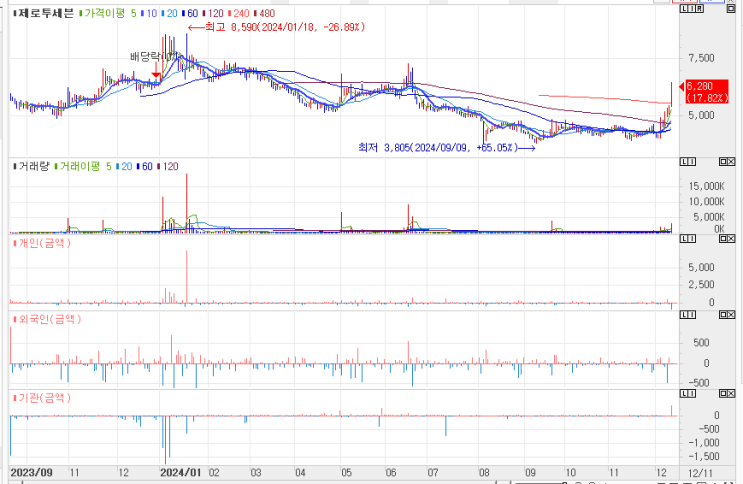Select the 외국인(금액) indicator label

click(49, 320)
